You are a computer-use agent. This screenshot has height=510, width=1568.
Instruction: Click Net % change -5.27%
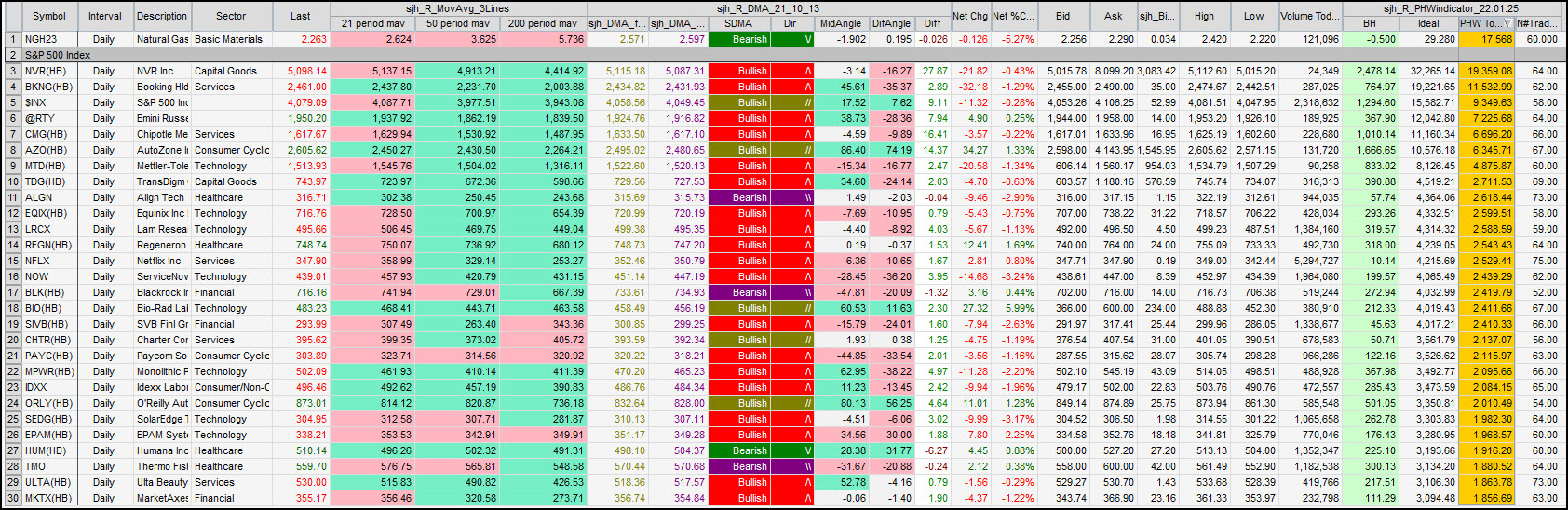[x=1013, y=39]
